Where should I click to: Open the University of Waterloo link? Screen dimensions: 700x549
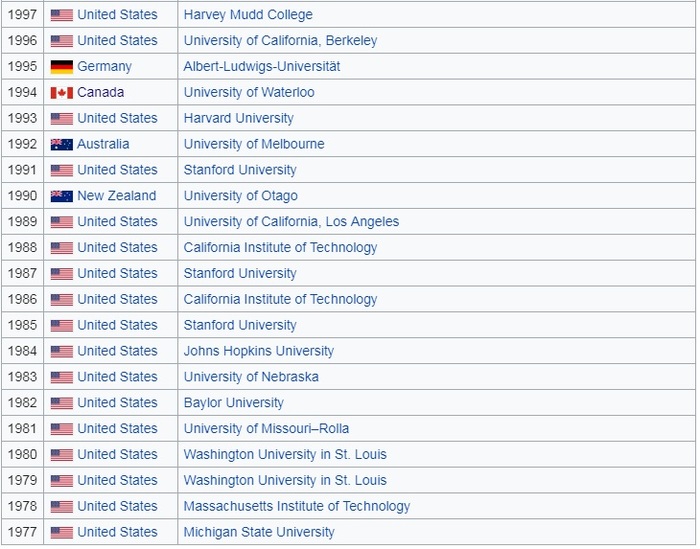[x=249, y=92]
